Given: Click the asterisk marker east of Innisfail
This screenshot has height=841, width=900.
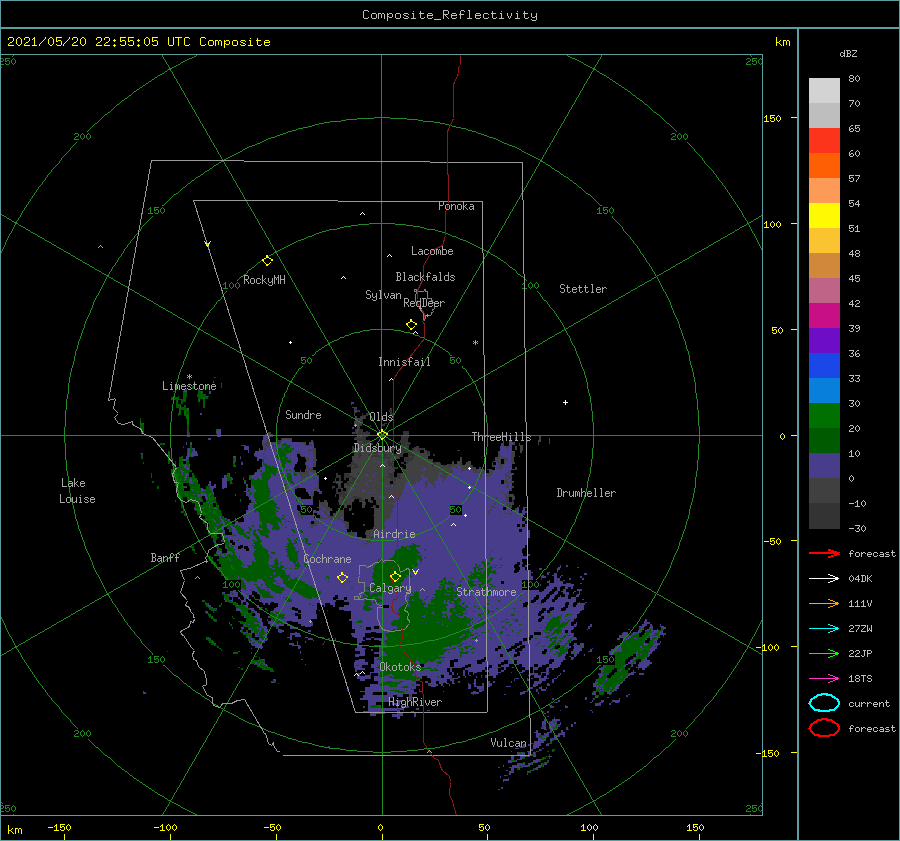Looking at the screenshot, I should click(x=475, y=343).
